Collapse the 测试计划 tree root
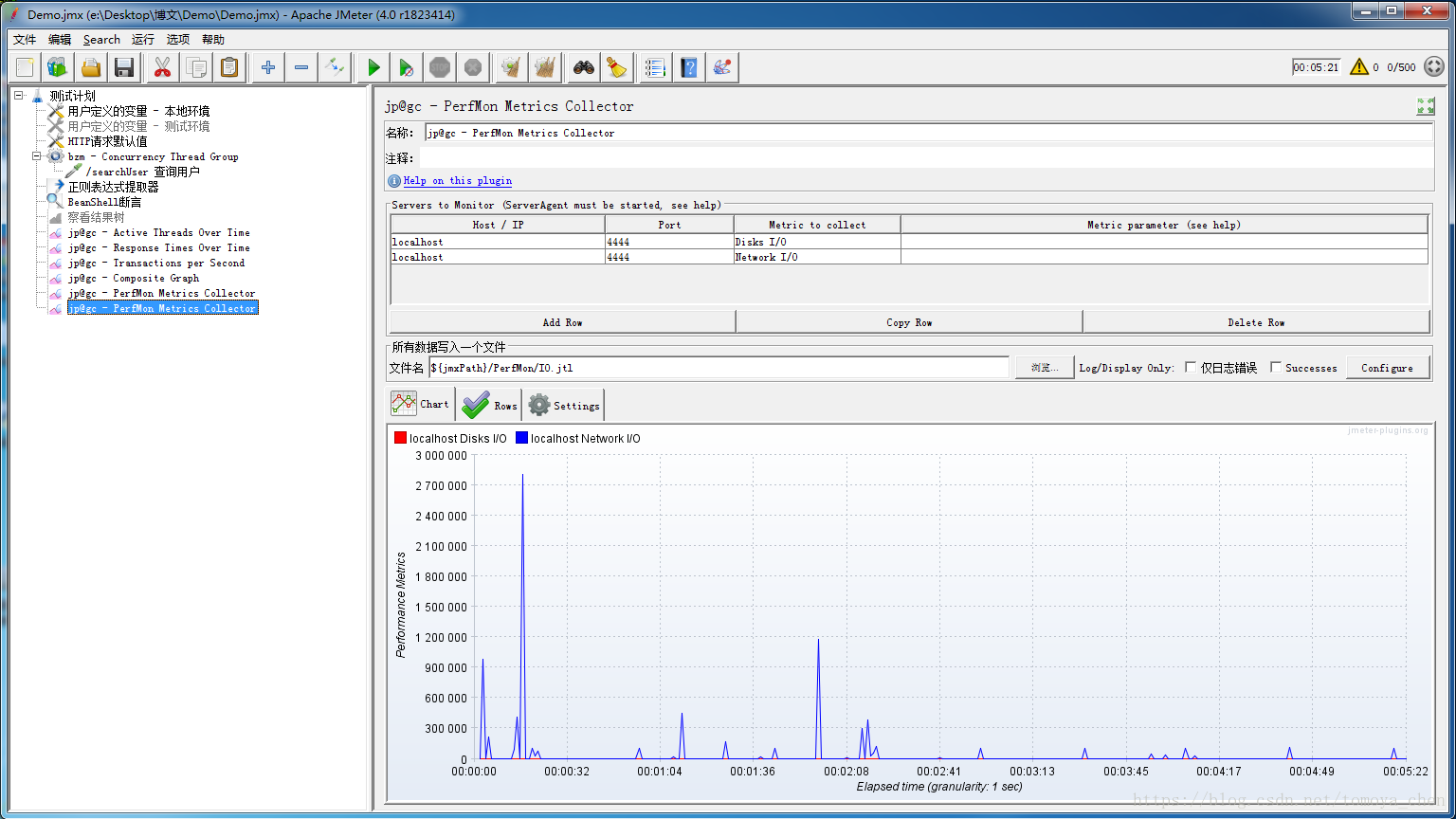This screenshot has width=1456, height=819. (x=19, y=96)
